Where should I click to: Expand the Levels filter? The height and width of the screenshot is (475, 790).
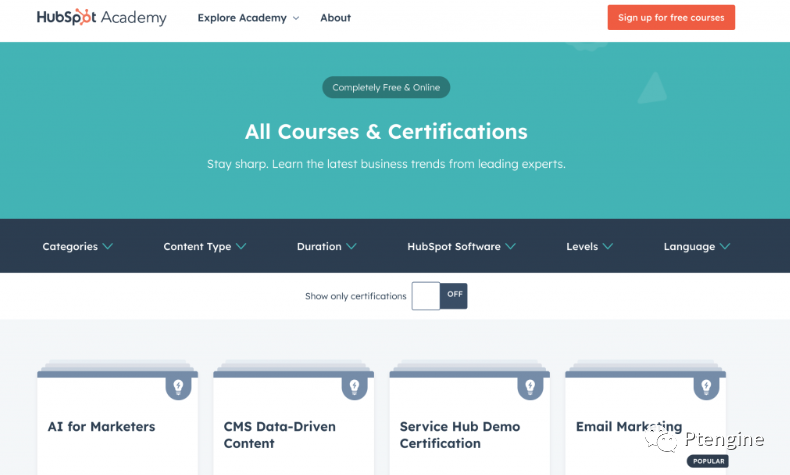click(x=589, y=246)
